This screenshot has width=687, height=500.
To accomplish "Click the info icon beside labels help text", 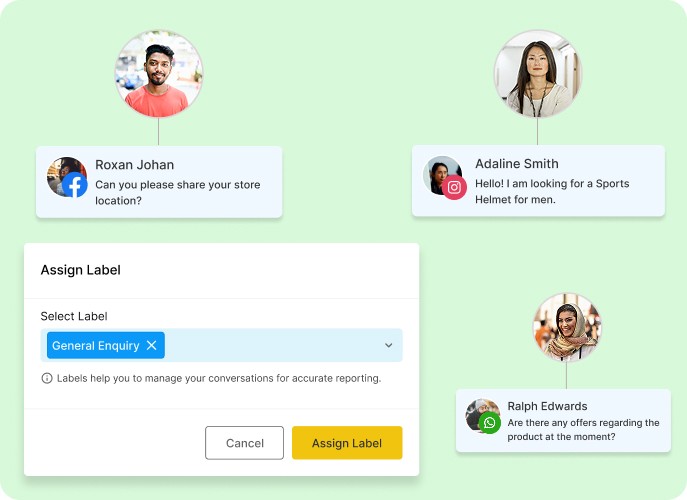I will point(47,378).
